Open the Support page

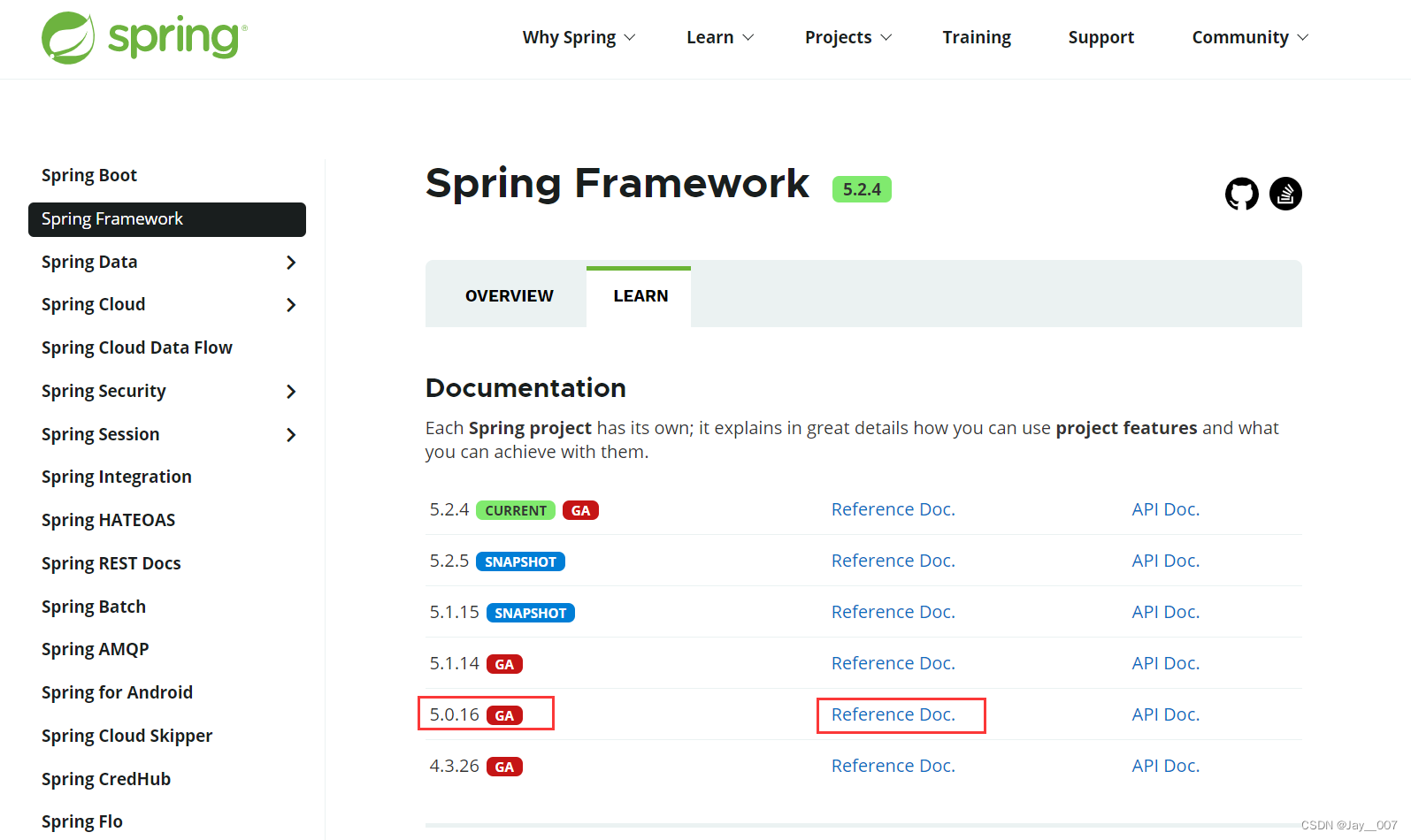[1101, 37]
